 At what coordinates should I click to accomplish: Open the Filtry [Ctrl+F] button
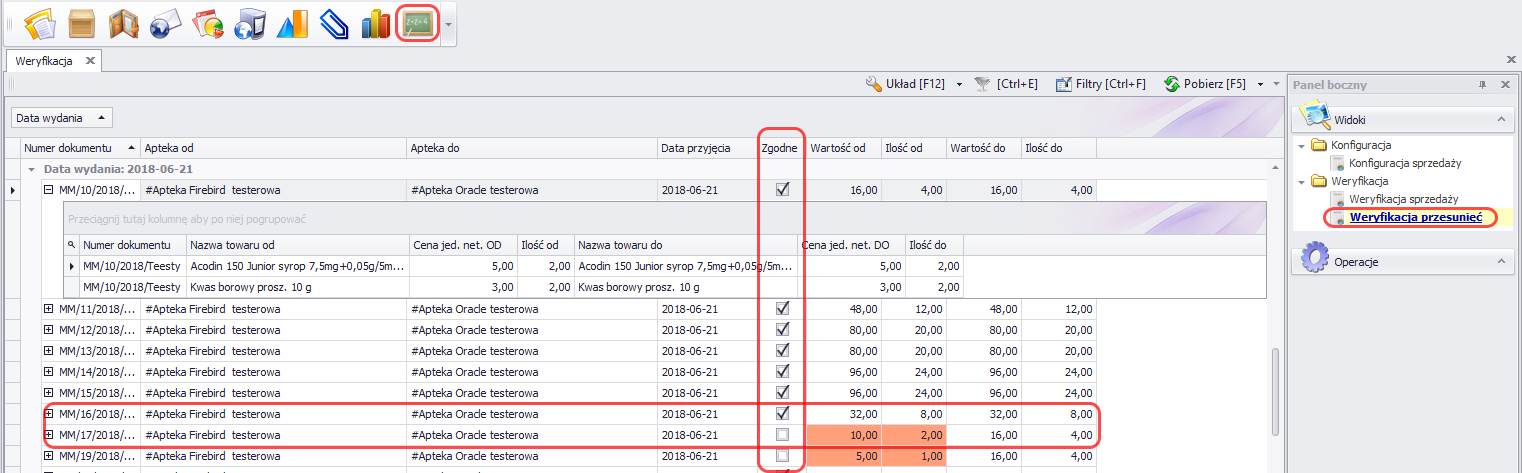(1101, 85)
